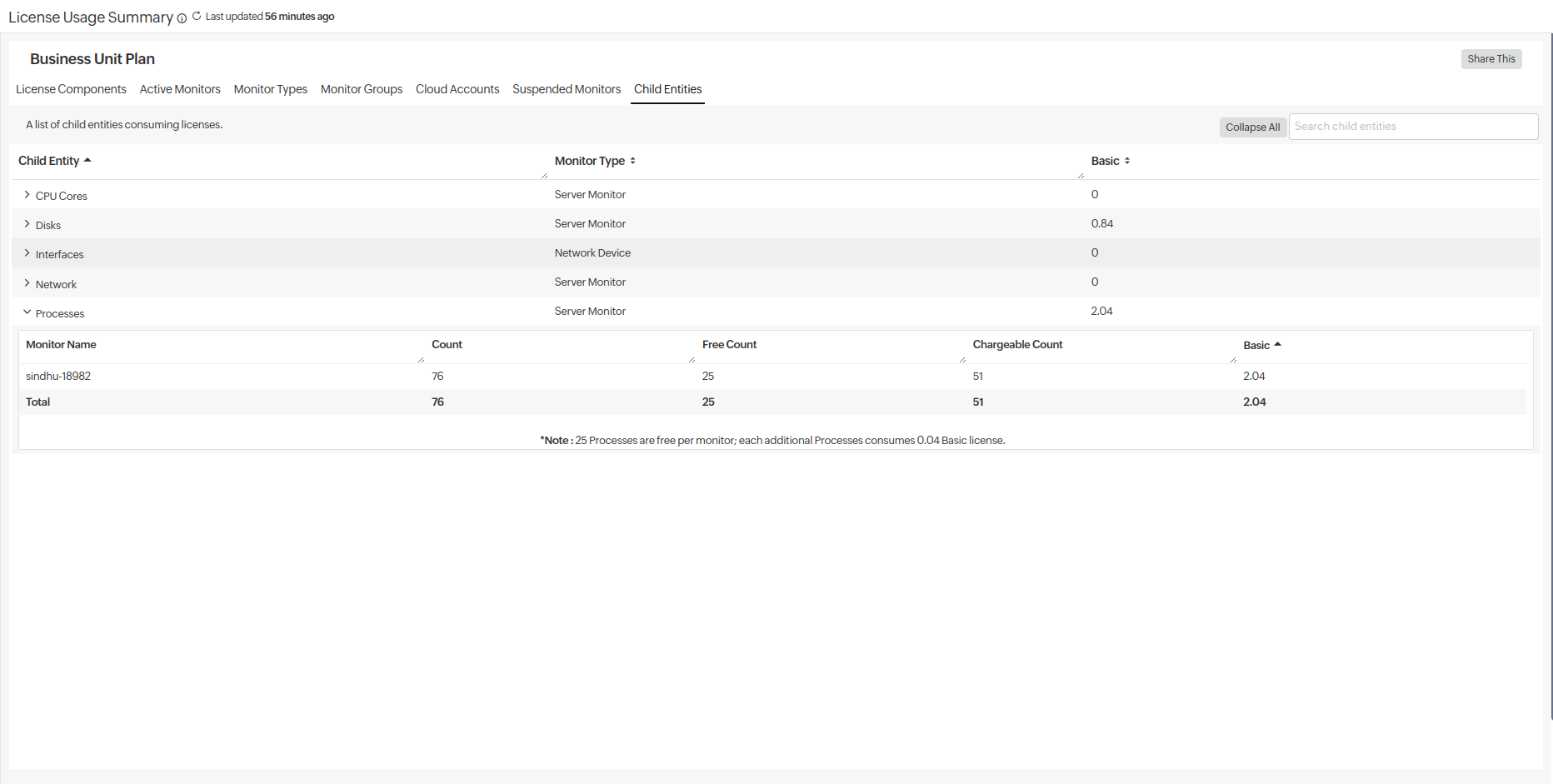Image resolution: width=1553 pixels, height=784 pixels.
Task: Sort by Child Entity column arrow
Action: 87,160
